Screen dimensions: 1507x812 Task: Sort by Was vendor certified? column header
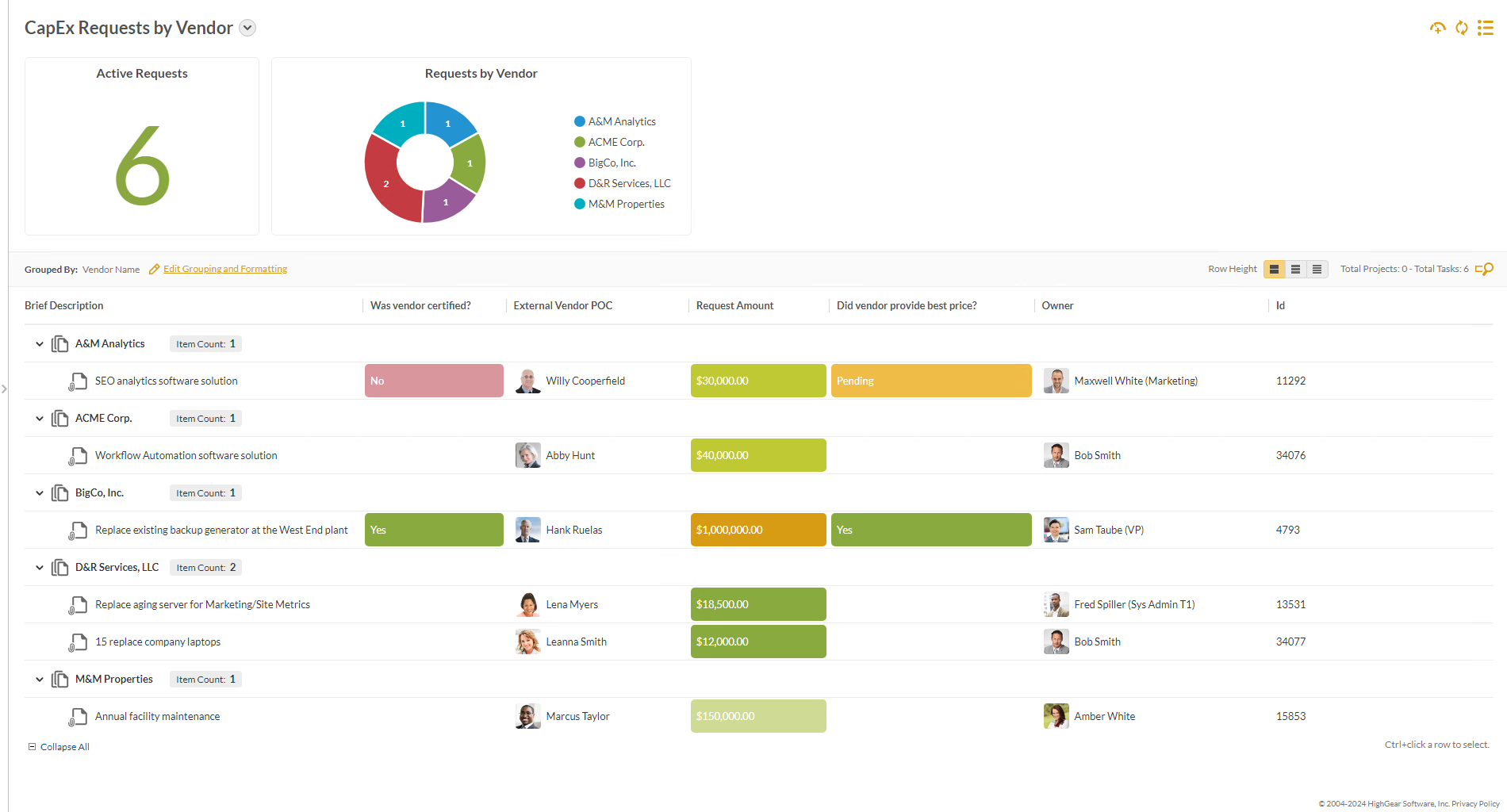(420, 305)
